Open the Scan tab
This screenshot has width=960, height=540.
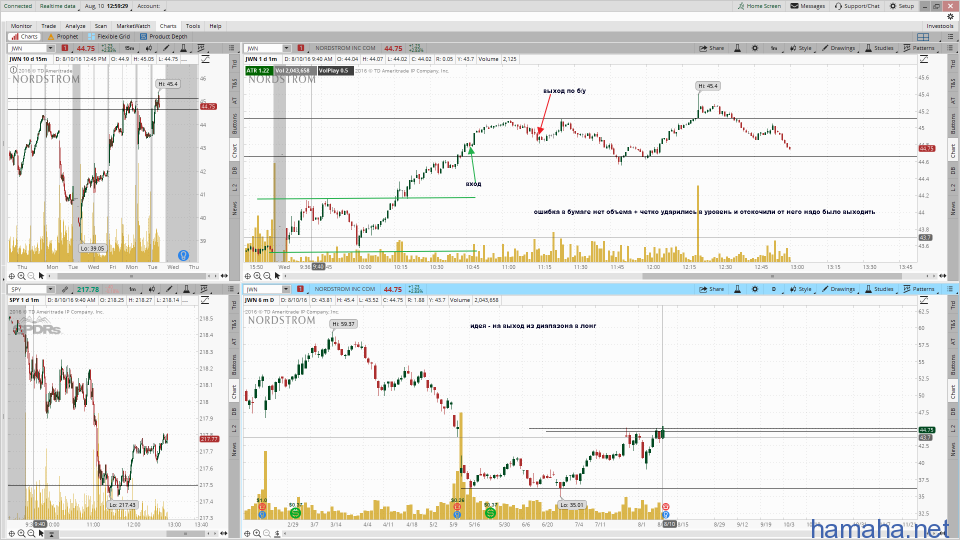100,26
